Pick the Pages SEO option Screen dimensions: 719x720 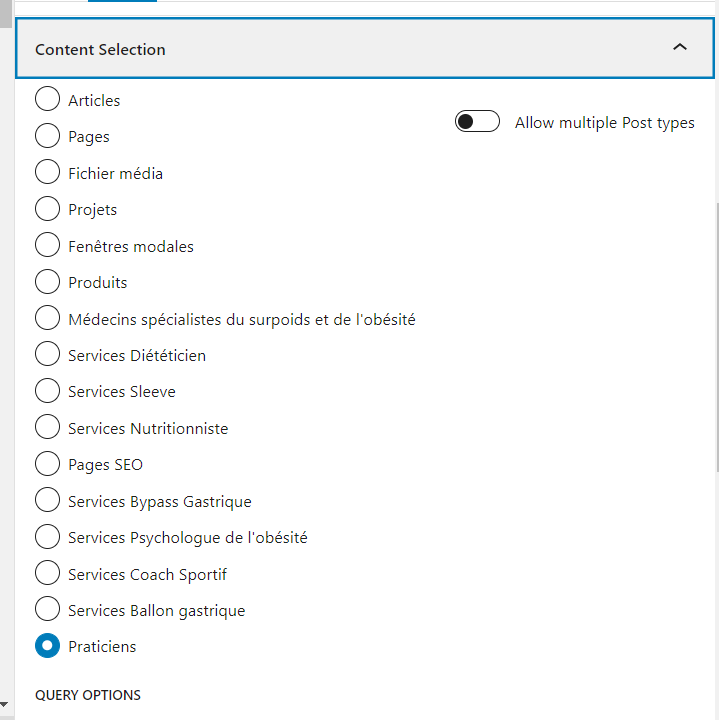pos(47,464)
